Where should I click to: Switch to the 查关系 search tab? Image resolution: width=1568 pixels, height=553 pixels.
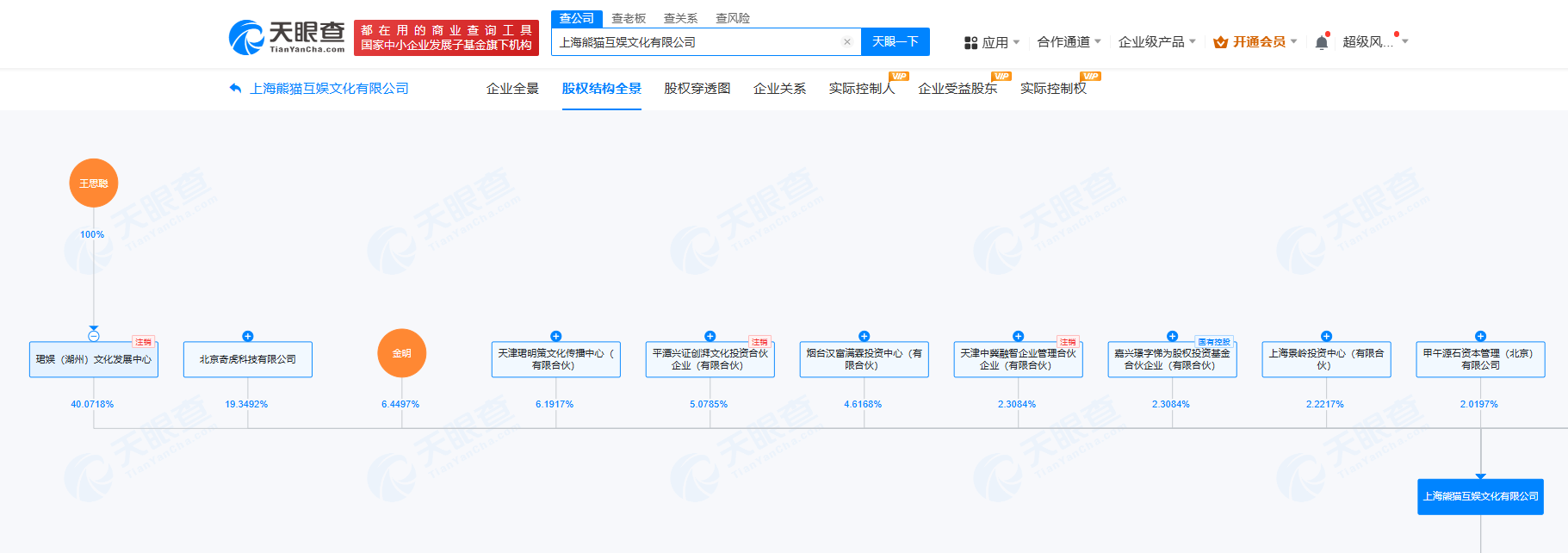coord(680,18)
